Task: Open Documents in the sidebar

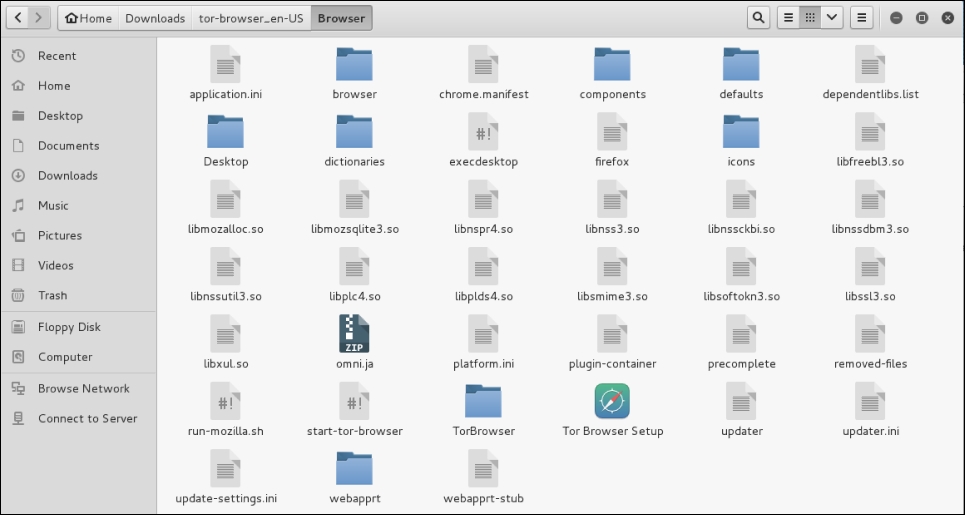Action: (x=78, y=146)
